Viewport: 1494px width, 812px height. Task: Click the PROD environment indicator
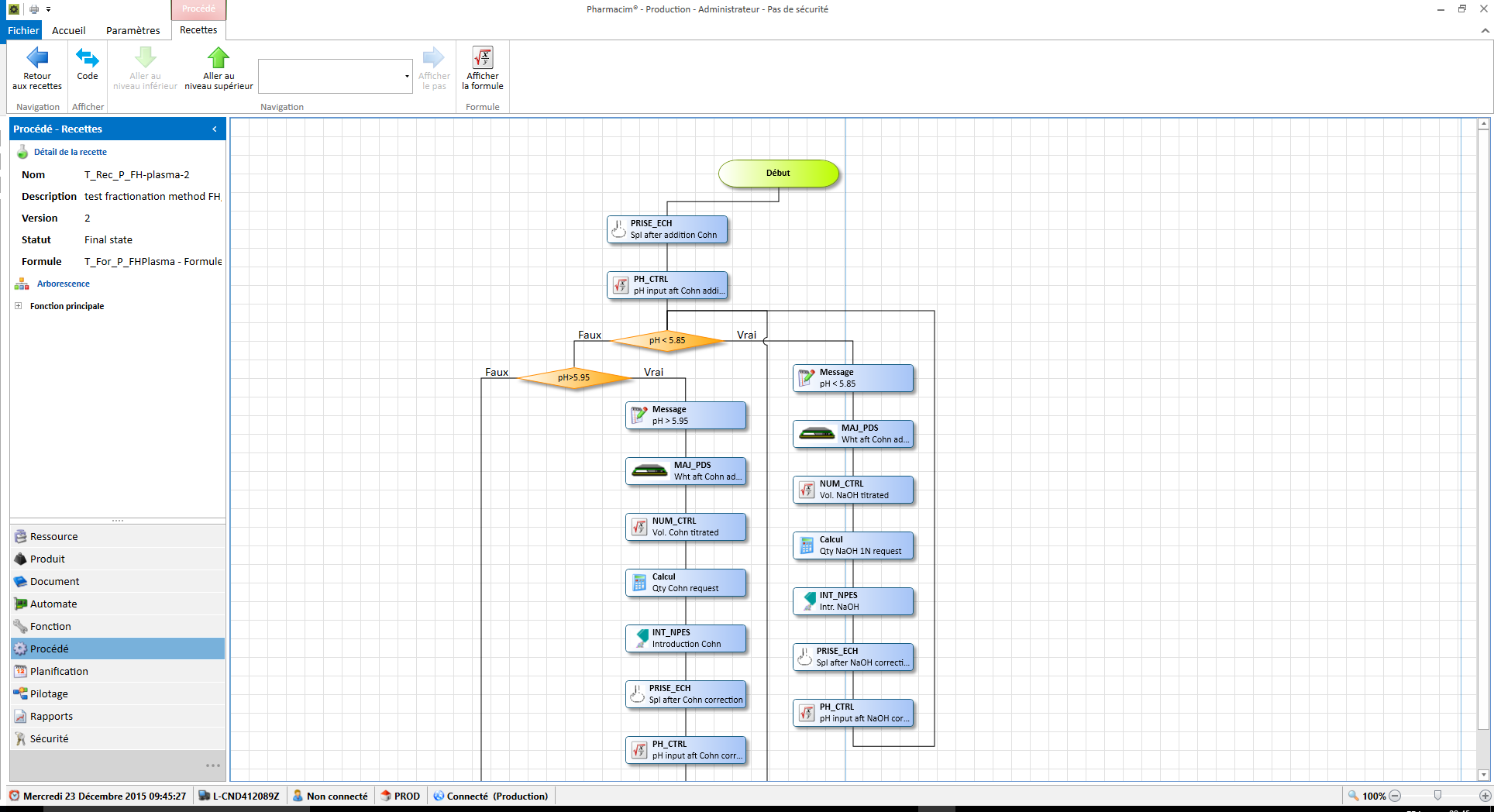401,796
